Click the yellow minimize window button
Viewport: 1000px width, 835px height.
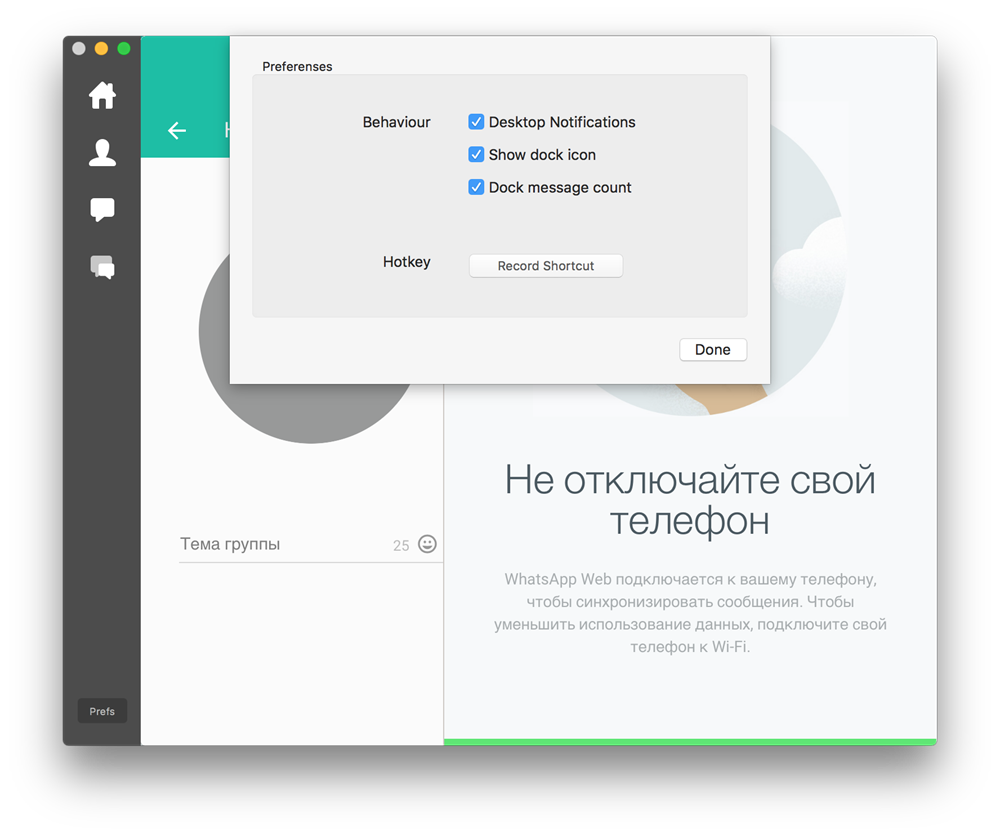point(101,48)
